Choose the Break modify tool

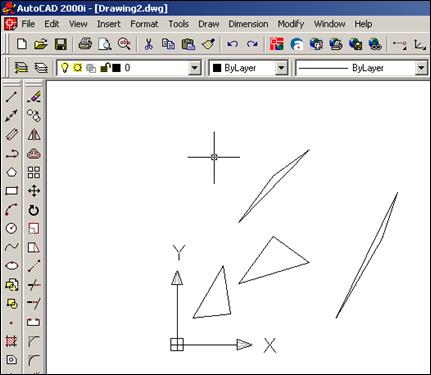click(x=34, y=322)
